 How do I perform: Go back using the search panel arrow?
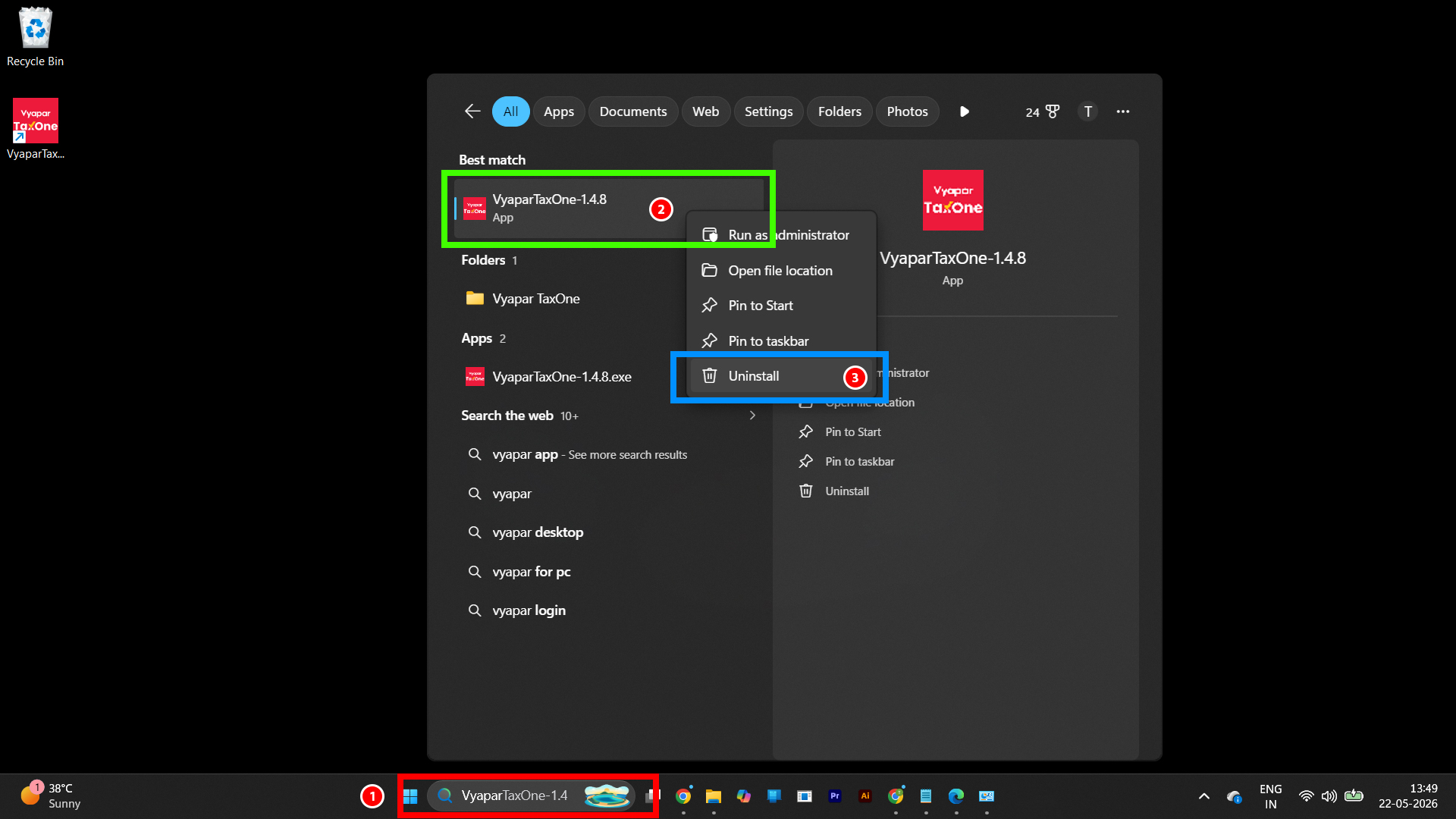472,111
